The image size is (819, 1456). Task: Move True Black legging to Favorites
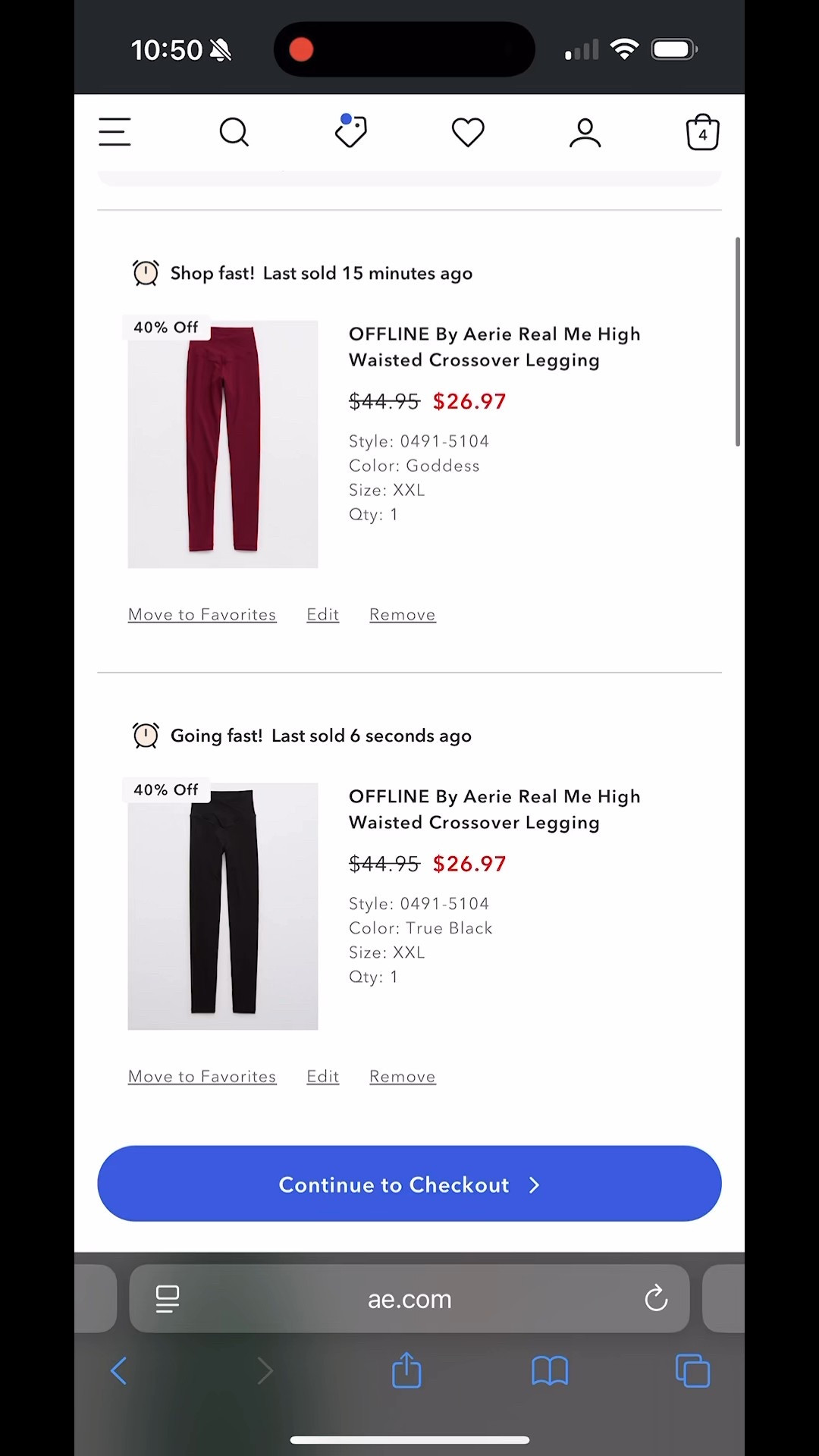pyautogui.click(x=202, y=1076)
